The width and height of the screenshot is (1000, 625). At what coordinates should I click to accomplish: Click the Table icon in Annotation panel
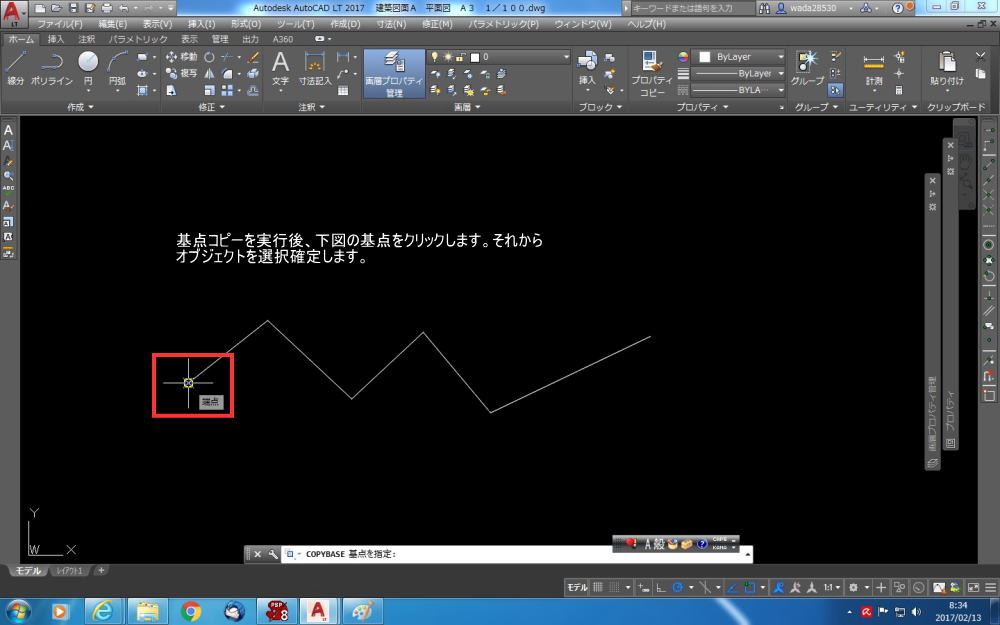[x=343, y=91]
